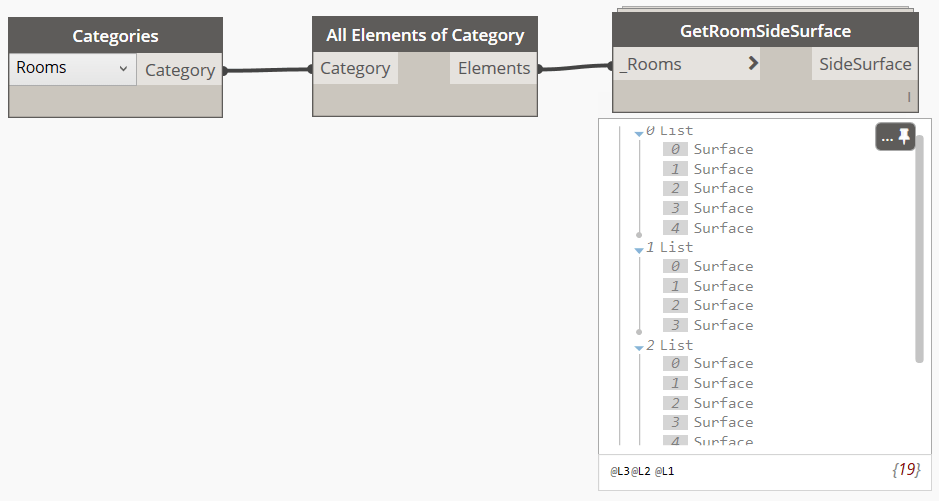Collapse the 1 List tree node
This screenshot has height=501, width=939.
point(639,249)
